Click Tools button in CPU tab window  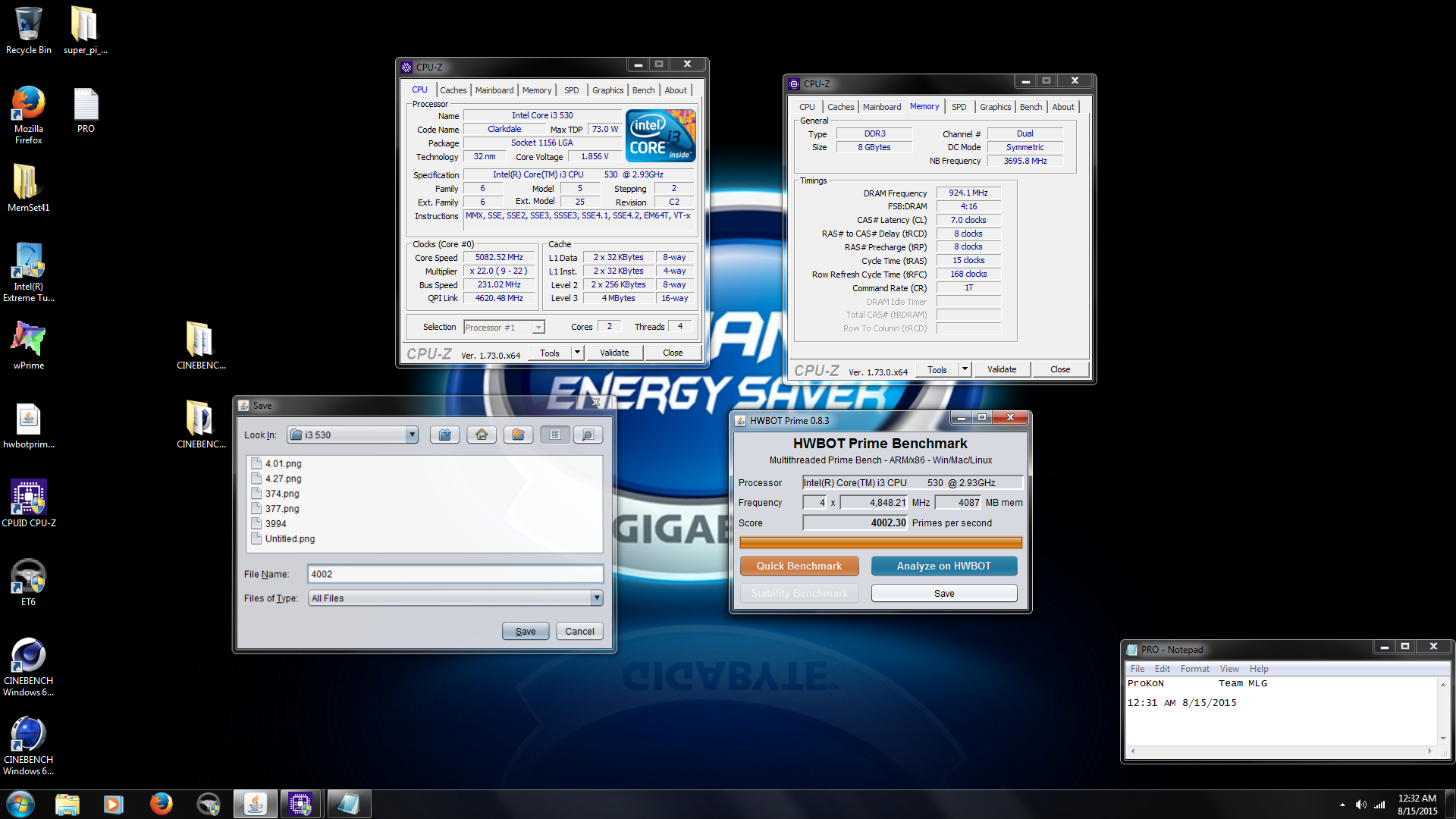[x=550, y=353]
